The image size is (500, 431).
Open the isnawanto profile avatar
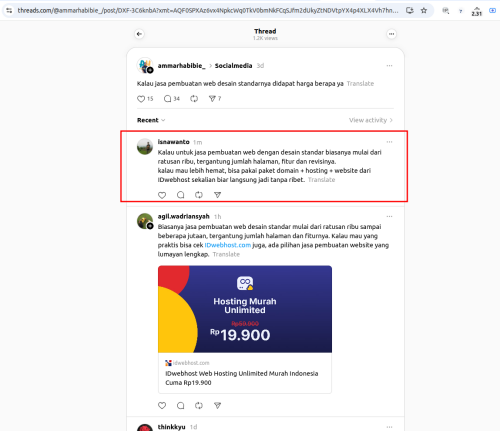pos(145,147)
